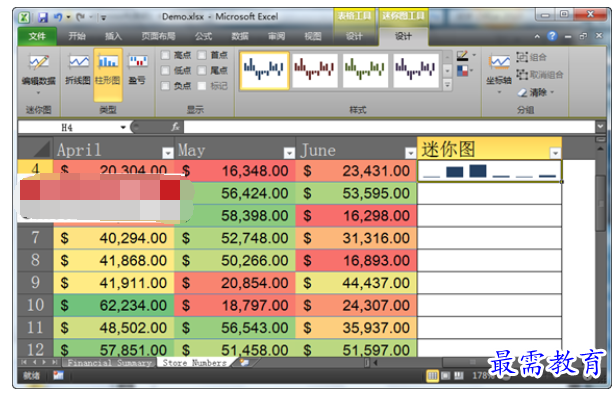Open Excel Help question mark icon

coord(552,36)
